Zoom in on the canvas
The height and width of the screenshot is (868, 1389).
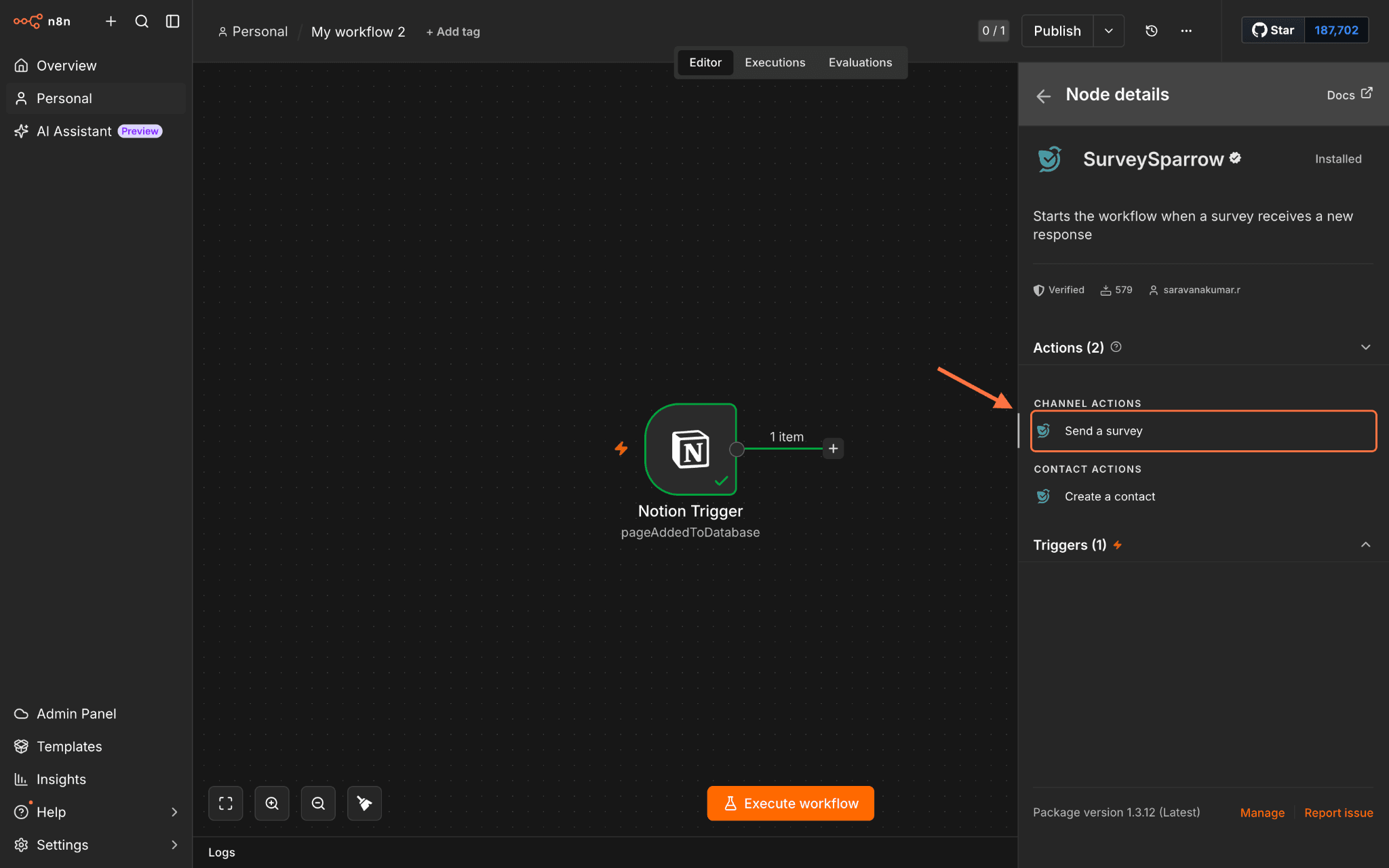(x=272, y=804)
